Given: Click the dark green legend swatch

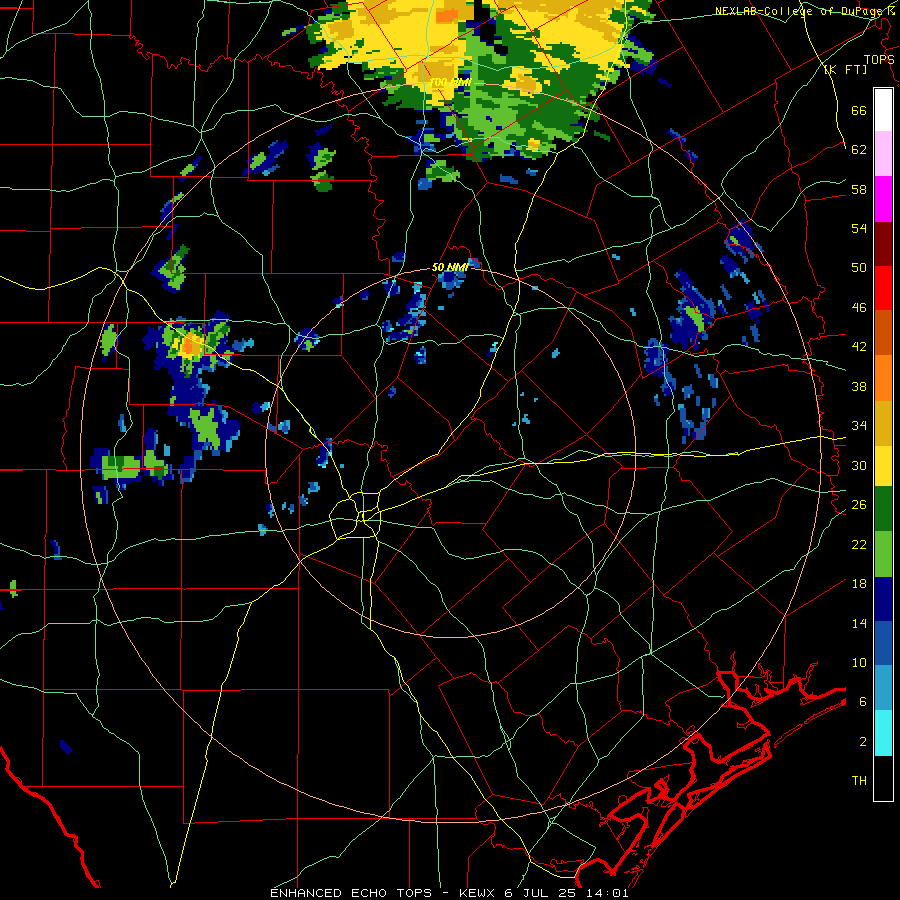Looking at the screenshot, I should pos(883,509).
